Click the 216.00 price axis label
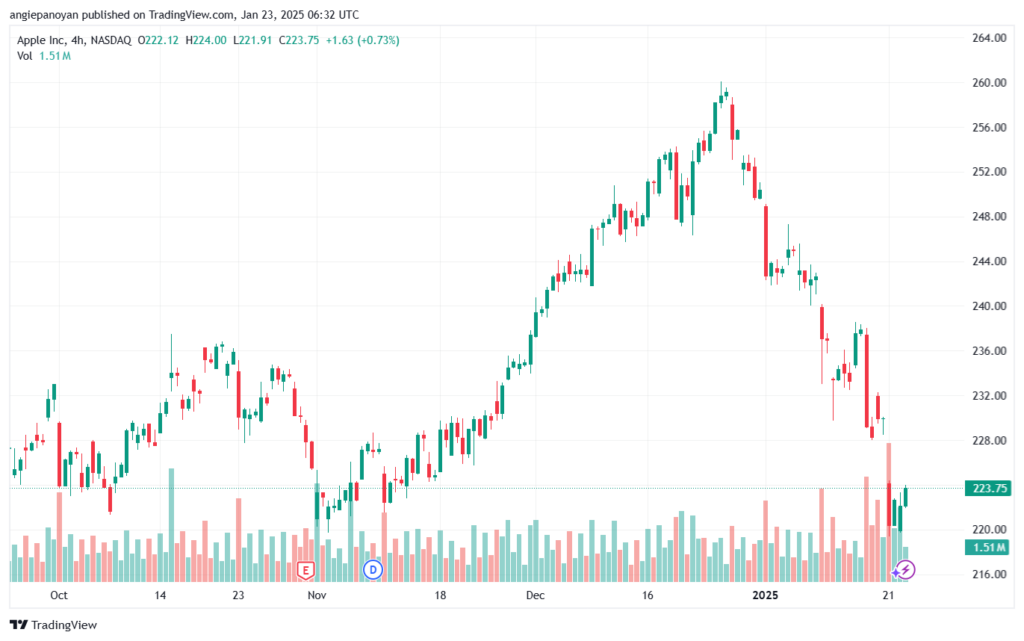The image size is (1024, 641). tap(989, 574)
